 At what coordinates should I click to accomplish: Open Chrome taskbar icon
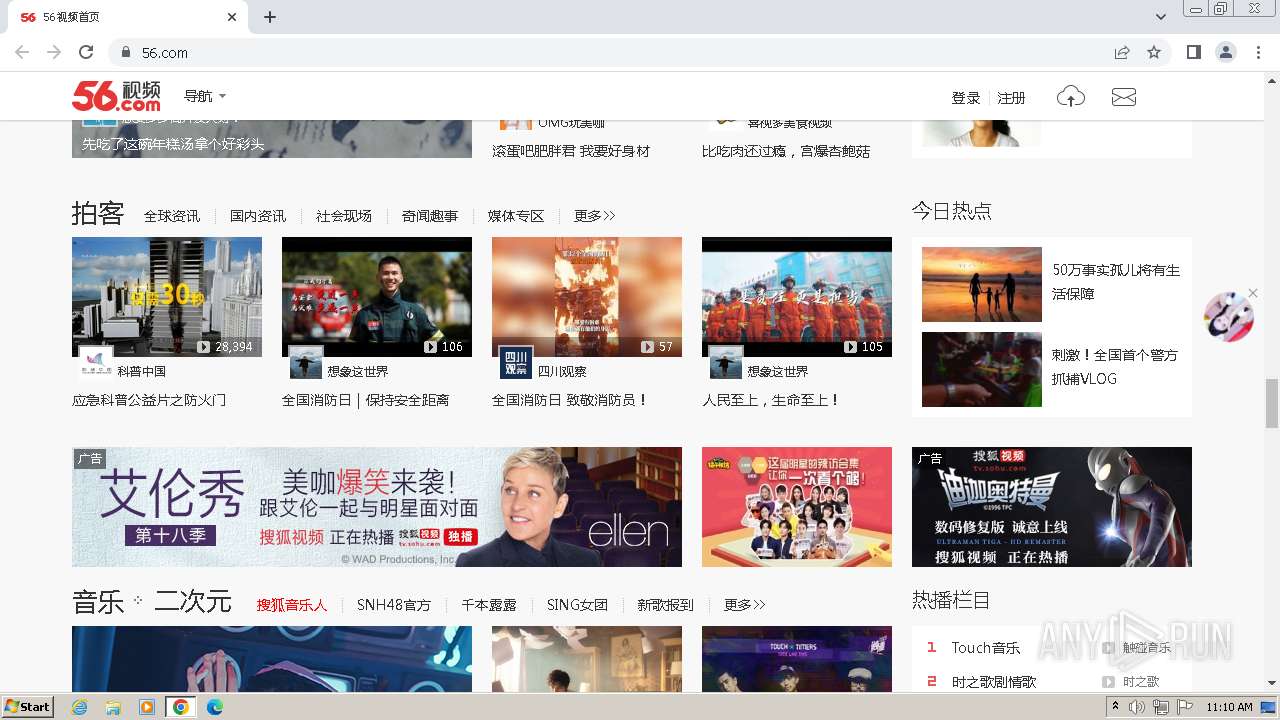click(181, 707)
